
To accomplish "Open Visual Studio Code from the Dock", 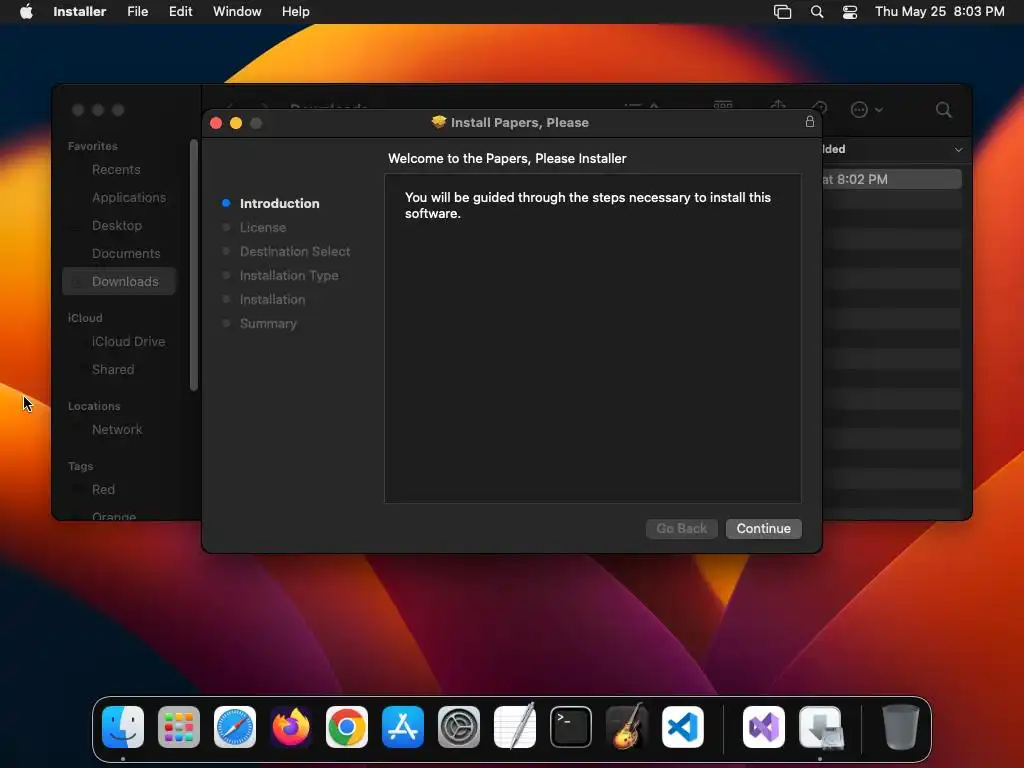I will pos(682,726).
